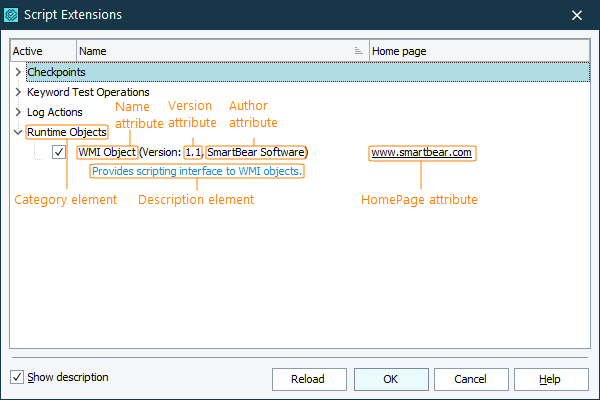
Task: Close the Script Extensions dialog
Action: coord(577,14)
